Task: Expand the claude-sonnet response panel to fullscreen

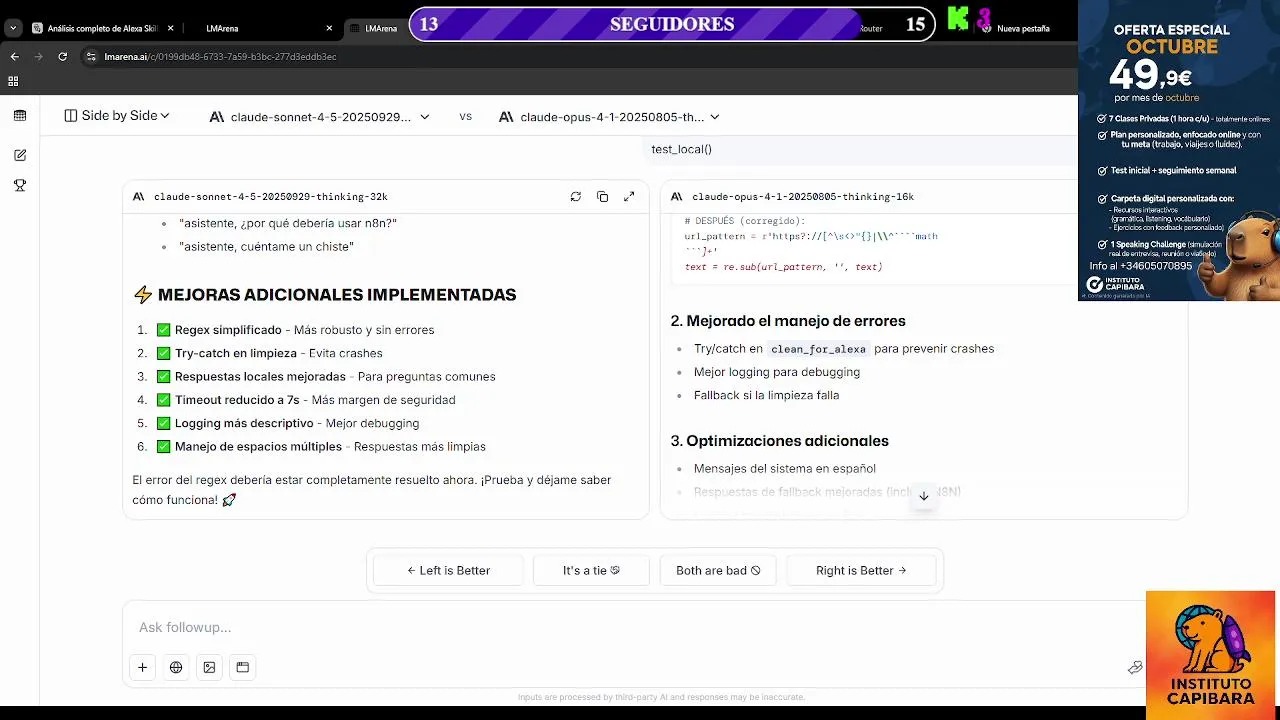Action: click(629, 197)
